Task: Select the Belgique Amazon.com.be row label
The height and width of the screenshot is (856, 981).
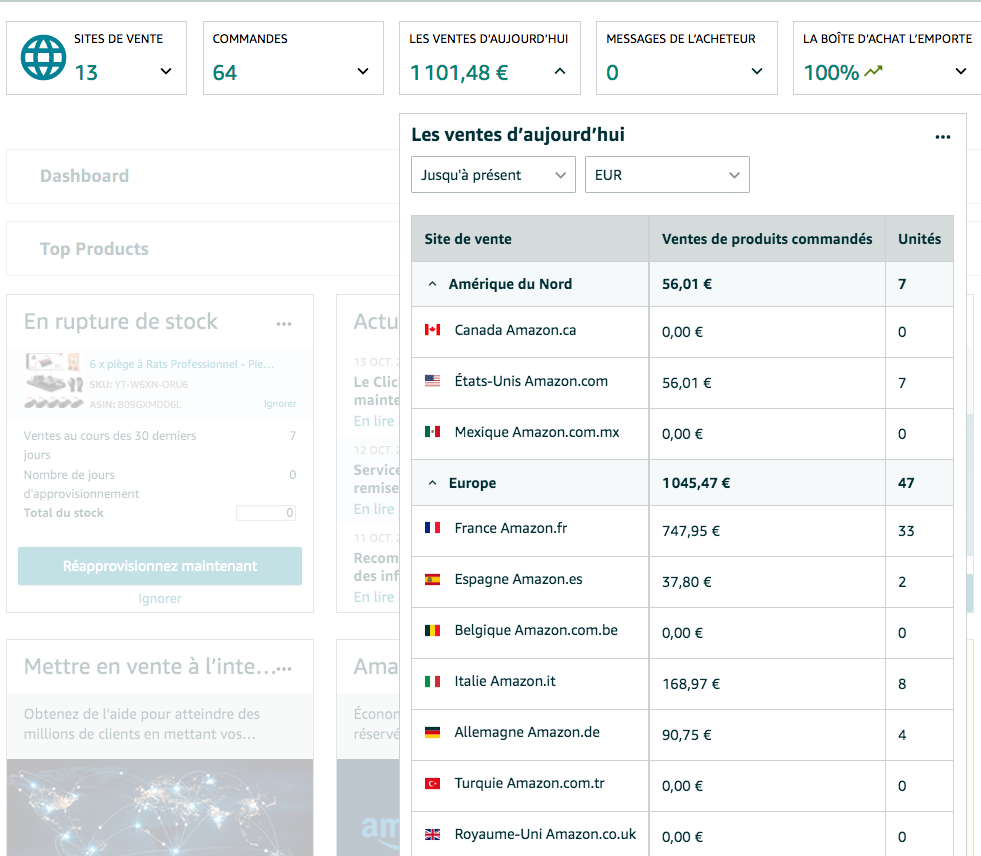Action: [x=536, y=630]
